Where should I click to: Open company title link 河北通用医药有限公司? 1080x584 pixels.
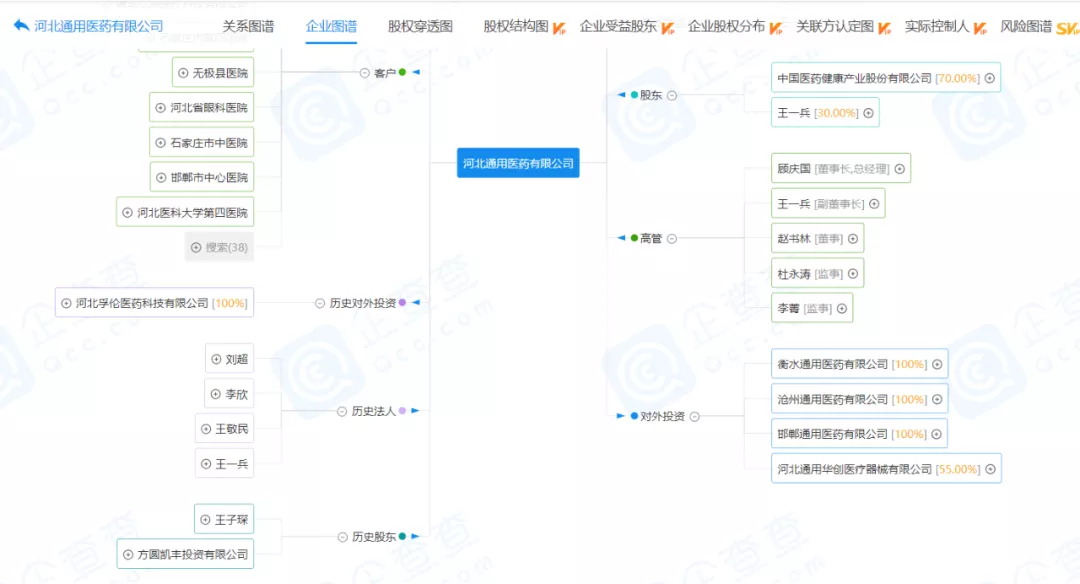point(98,26)
